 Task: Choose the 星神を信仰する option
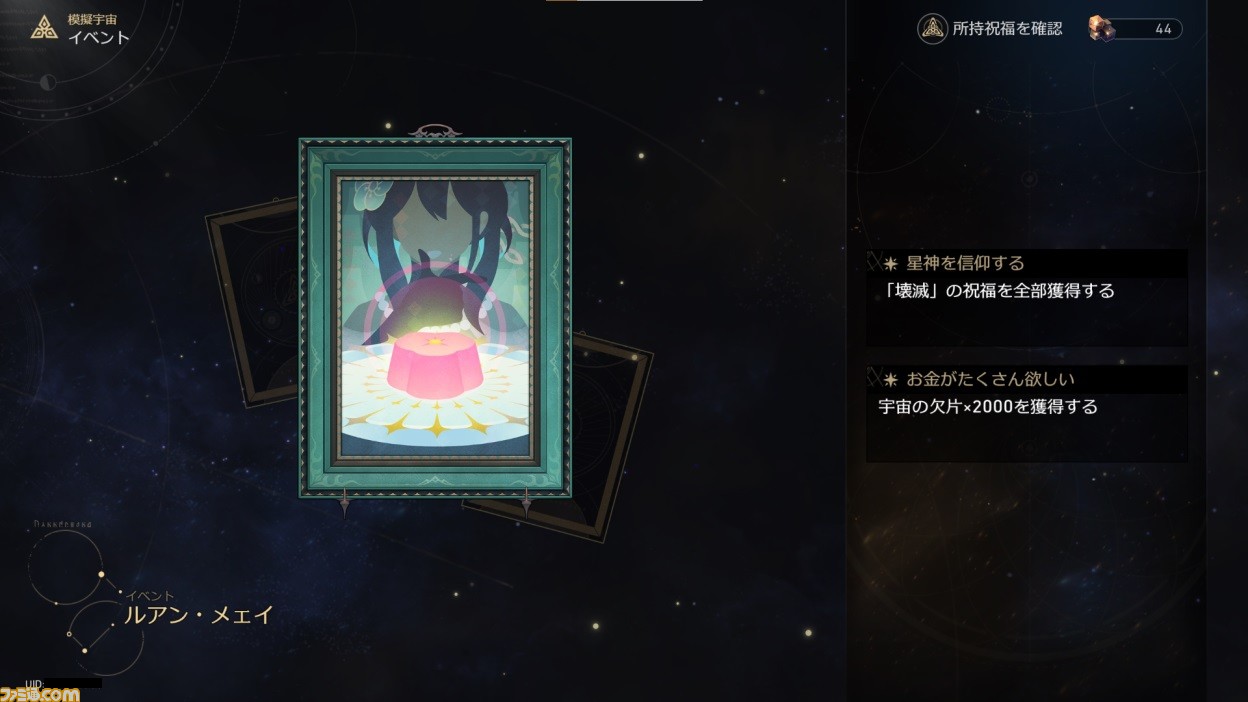click(x=1027, y=298)
